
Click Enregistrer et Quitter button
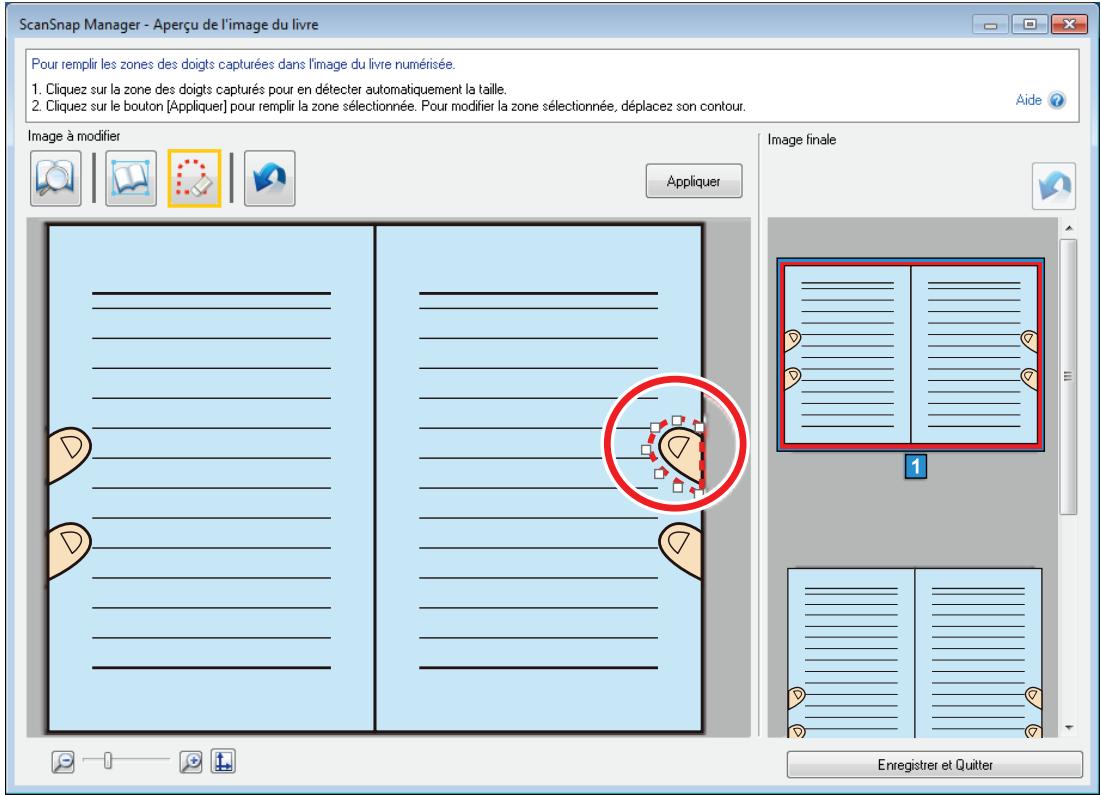pyautogui.click(x=935, y=765)
